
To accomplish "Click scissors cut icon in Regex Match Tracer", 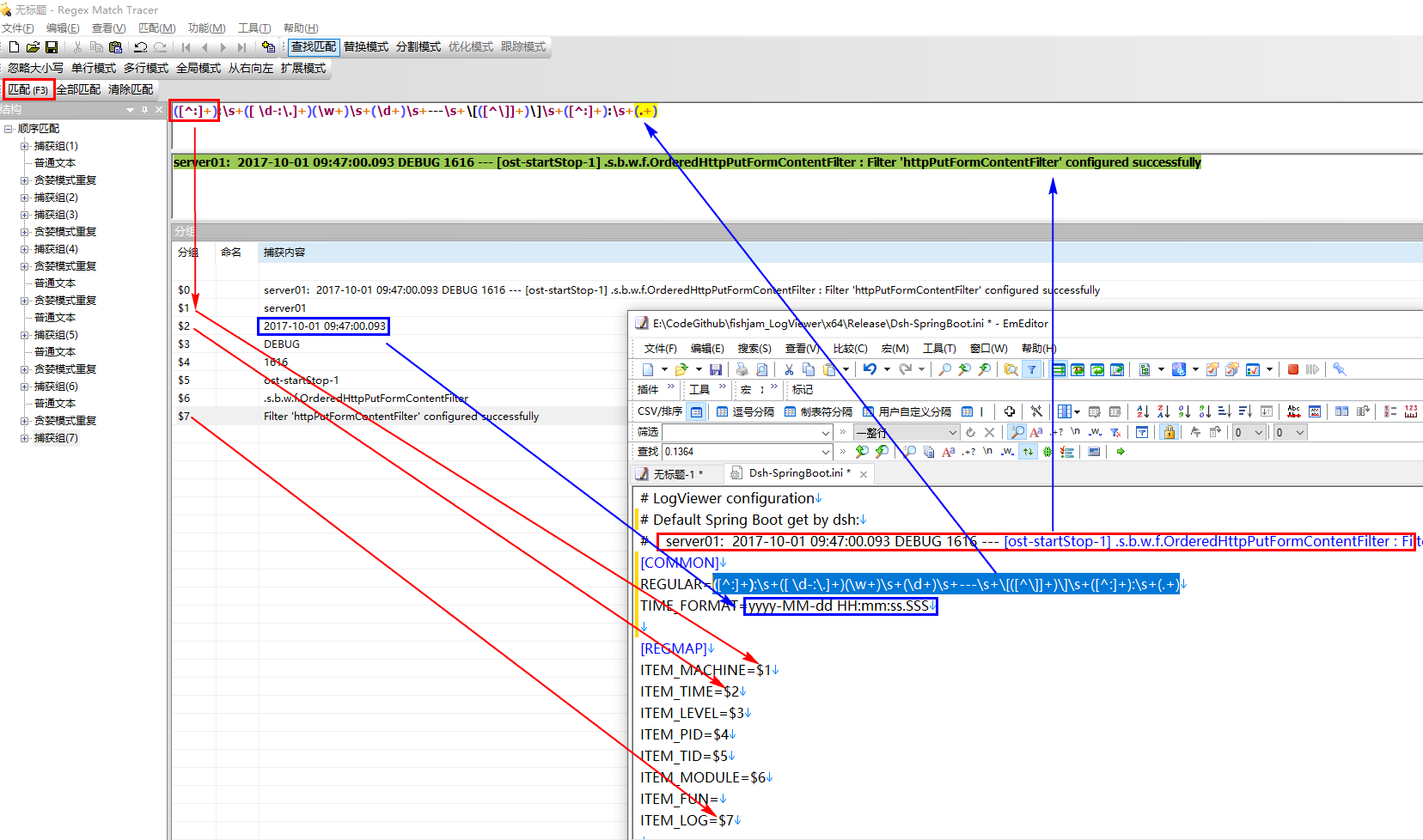I will coord(77,47).
